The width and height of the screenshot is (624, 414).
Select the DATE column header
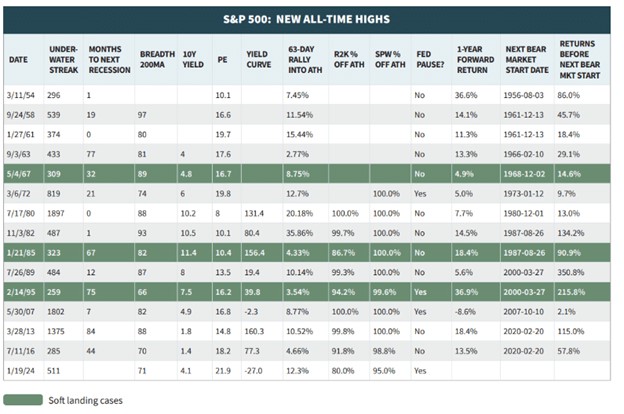pos(20,60)
